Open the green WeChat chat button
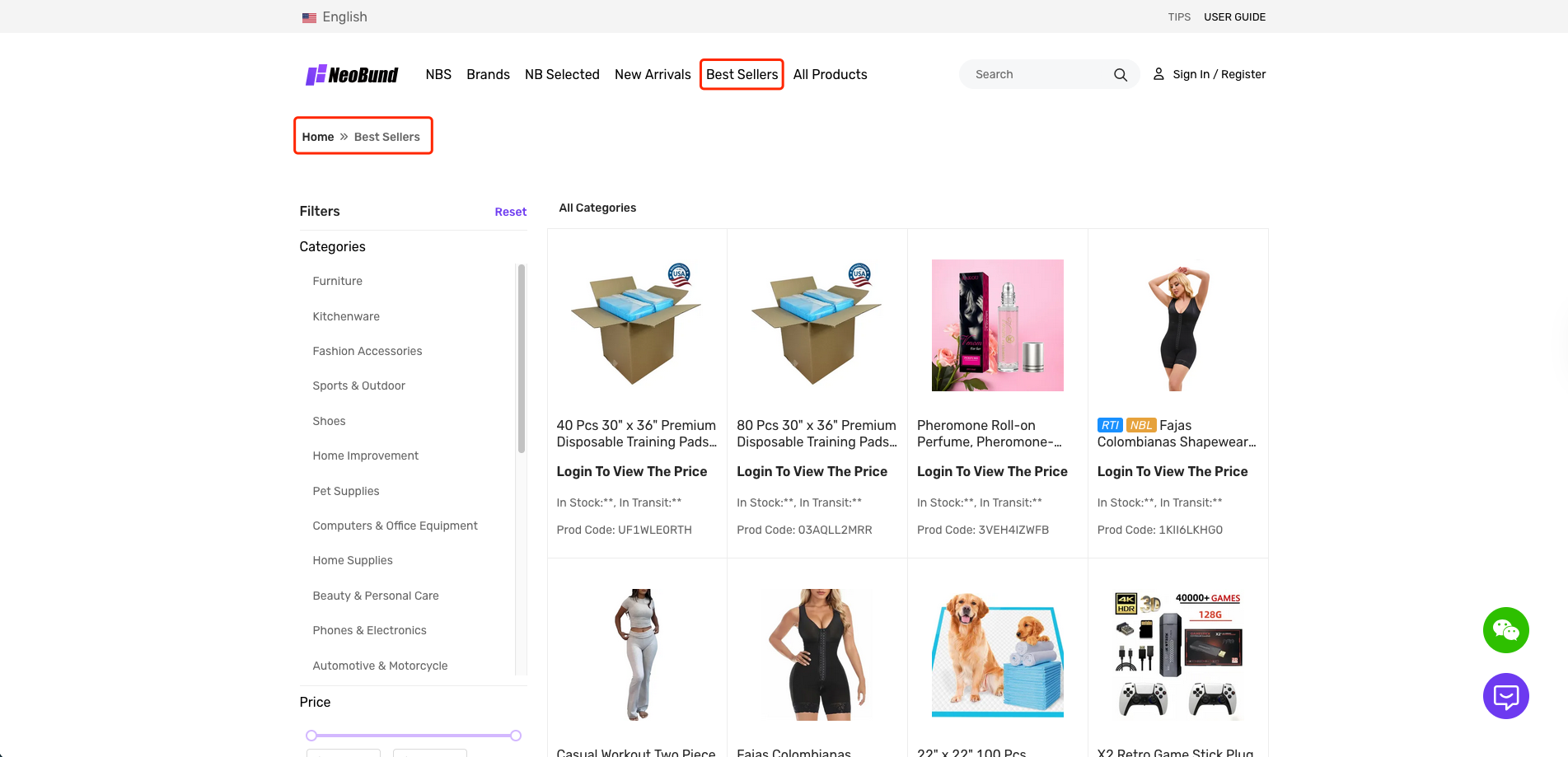The image size is (1568, 757). 1505,630
